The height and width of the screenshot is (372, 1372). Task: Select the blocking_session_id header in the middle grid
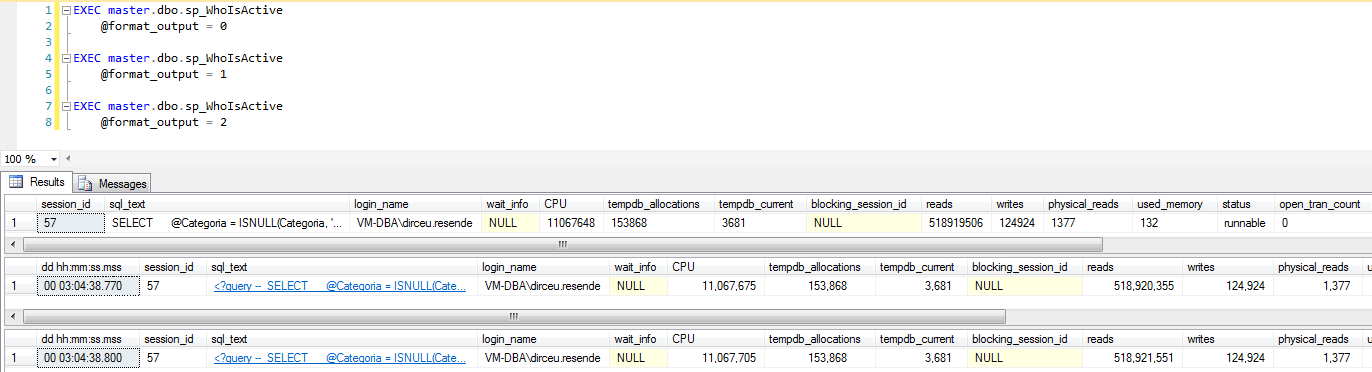click(1026, 267)
